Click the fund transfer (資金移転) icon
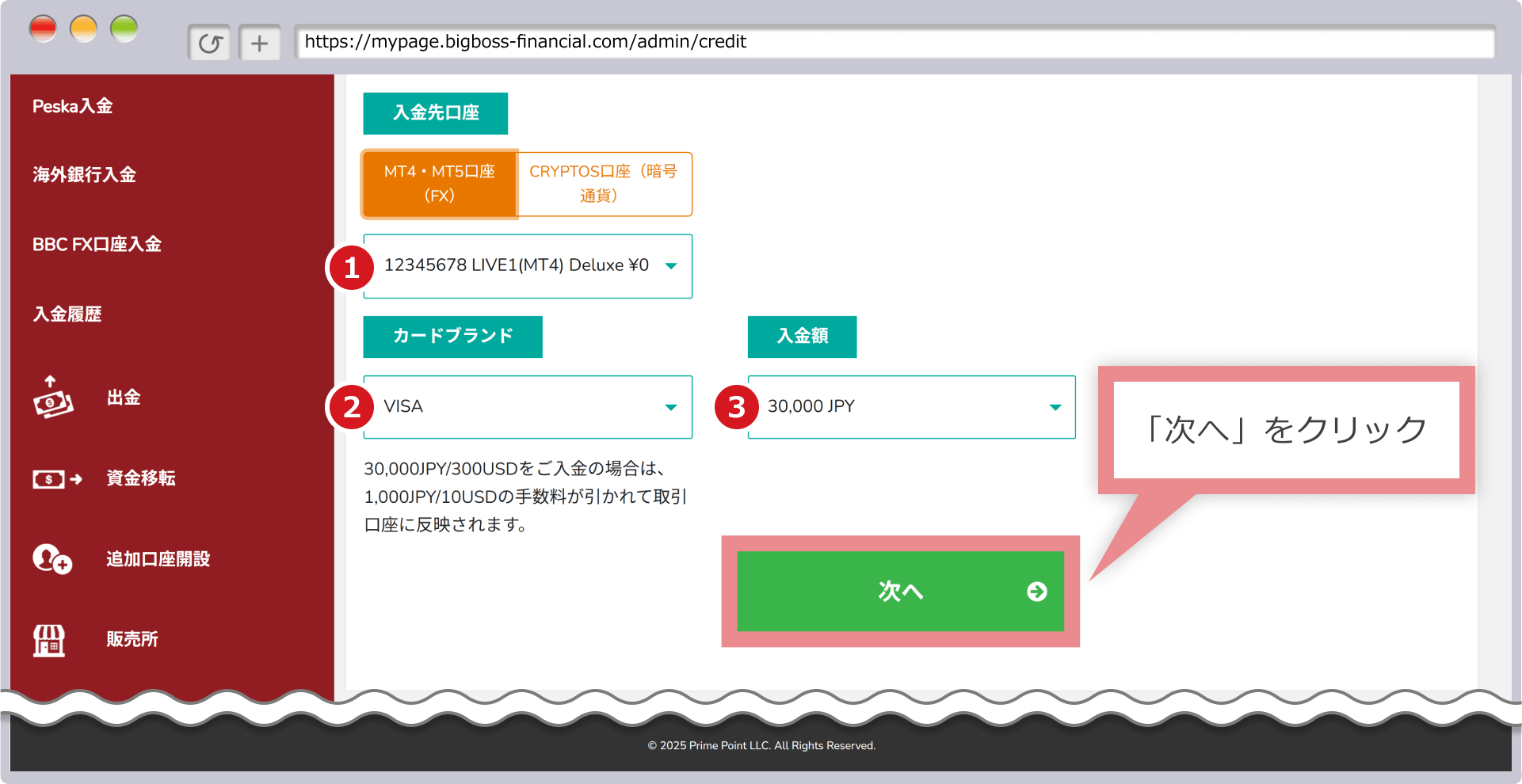The width and height of the screenshot is (1522, 784). 57,479
